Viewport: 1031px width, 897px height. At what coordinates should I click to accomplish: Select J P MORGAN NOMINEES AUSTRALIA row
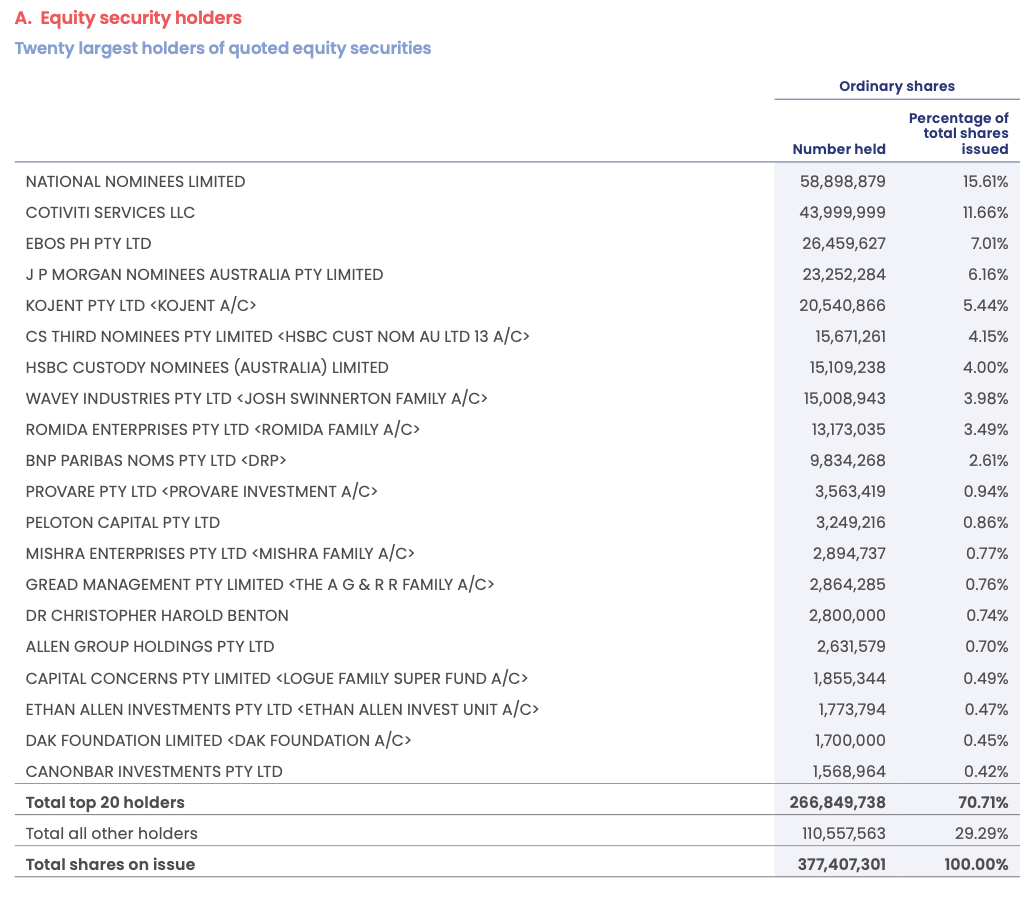tap(204, 274)
